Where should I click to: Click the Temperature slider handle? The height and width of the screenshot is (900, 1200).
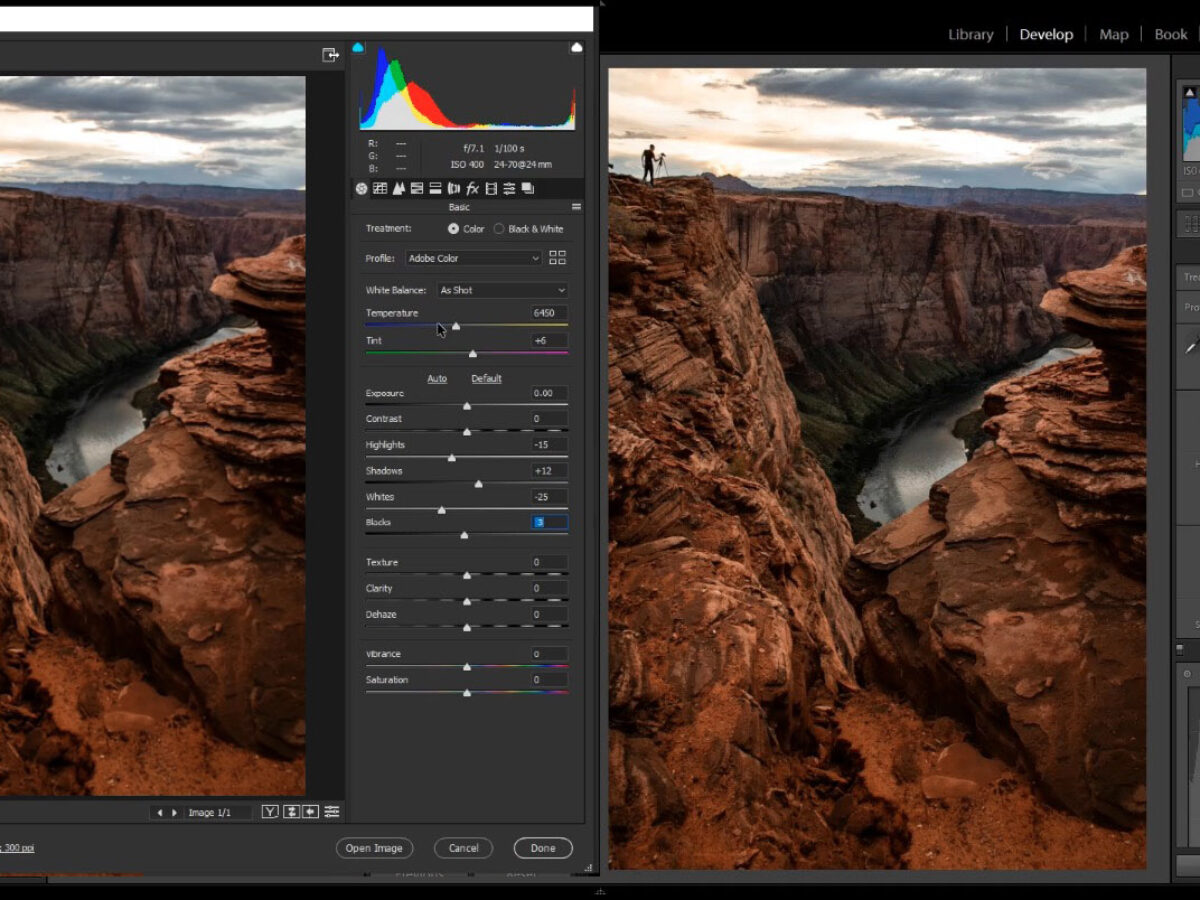tap(456, 327)
